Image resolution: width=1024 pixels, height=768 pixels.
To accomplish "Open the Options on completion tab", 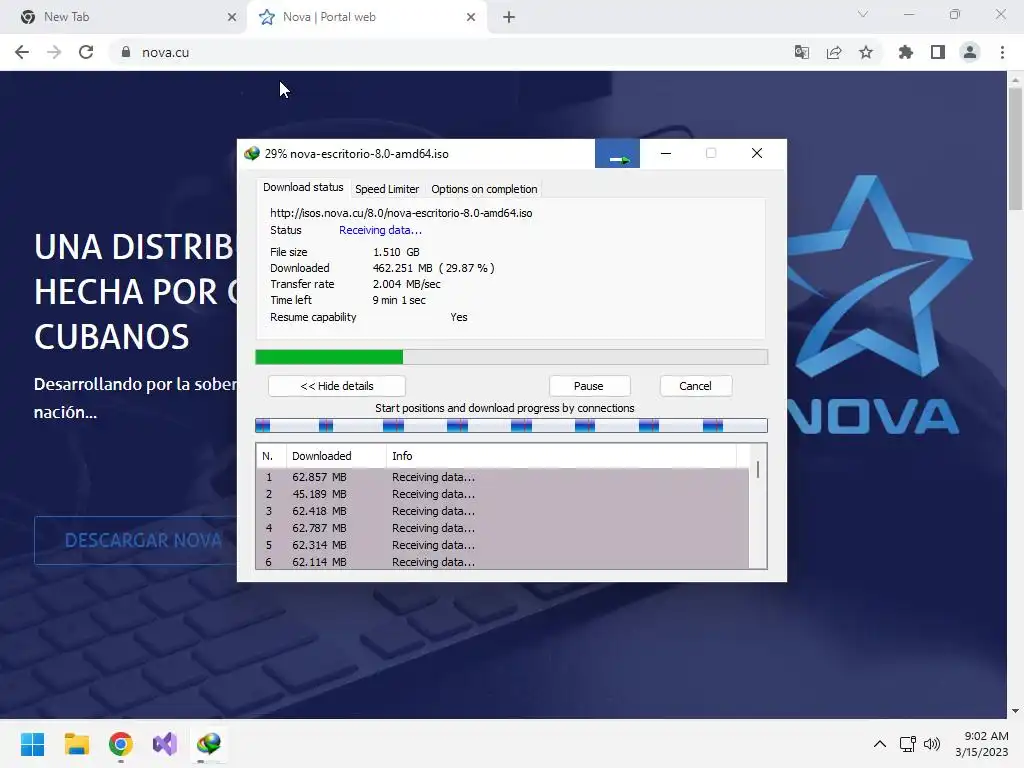I will [484, 189].
